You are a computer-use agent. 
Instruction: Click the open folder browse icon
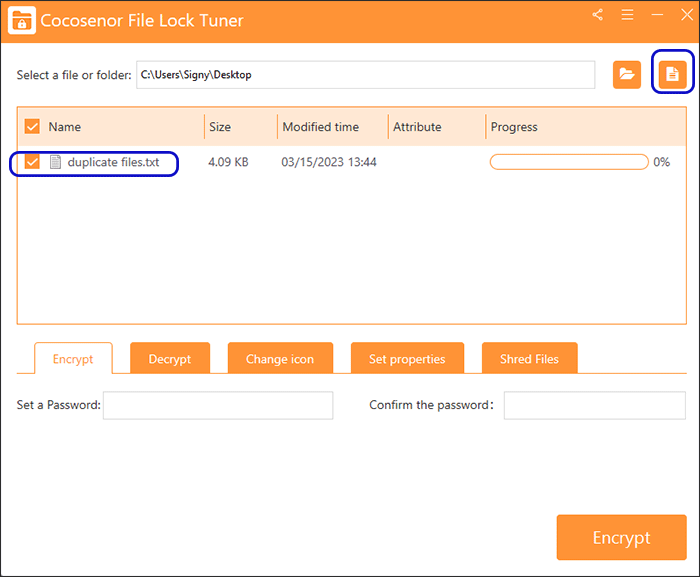(627, 75)
